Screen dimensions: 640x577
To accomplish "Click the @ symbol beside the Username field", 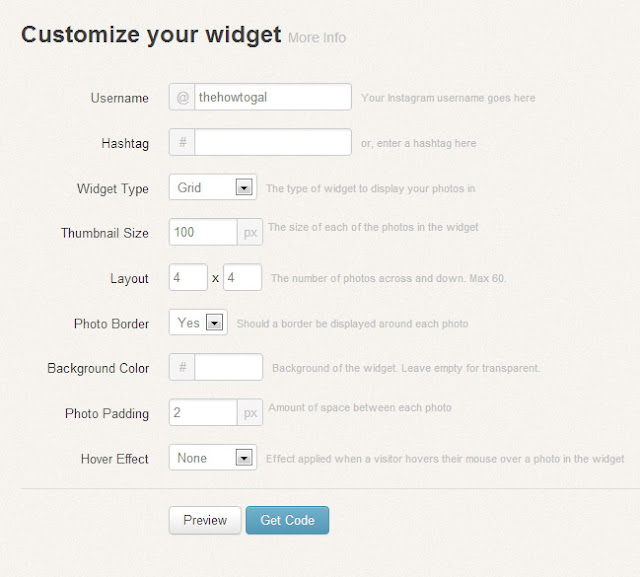I will tap(182, 97).
